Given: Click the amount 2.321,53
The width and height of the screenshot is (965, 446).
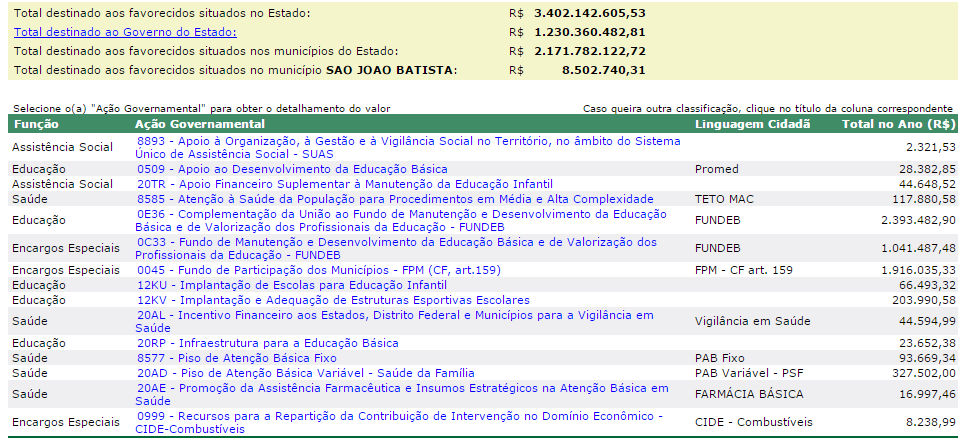Looking at the screenshot, I should pos(931,148).
